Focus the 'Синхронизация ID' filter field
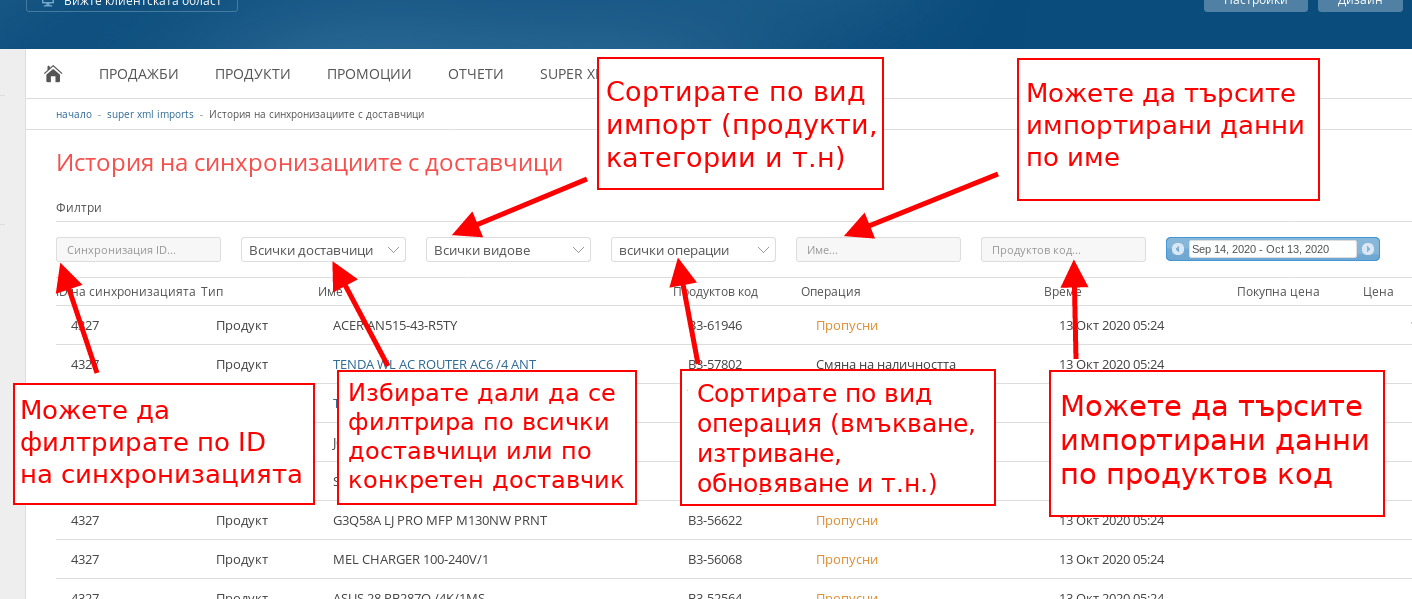Screen dimensions: 1412x599 138,250
